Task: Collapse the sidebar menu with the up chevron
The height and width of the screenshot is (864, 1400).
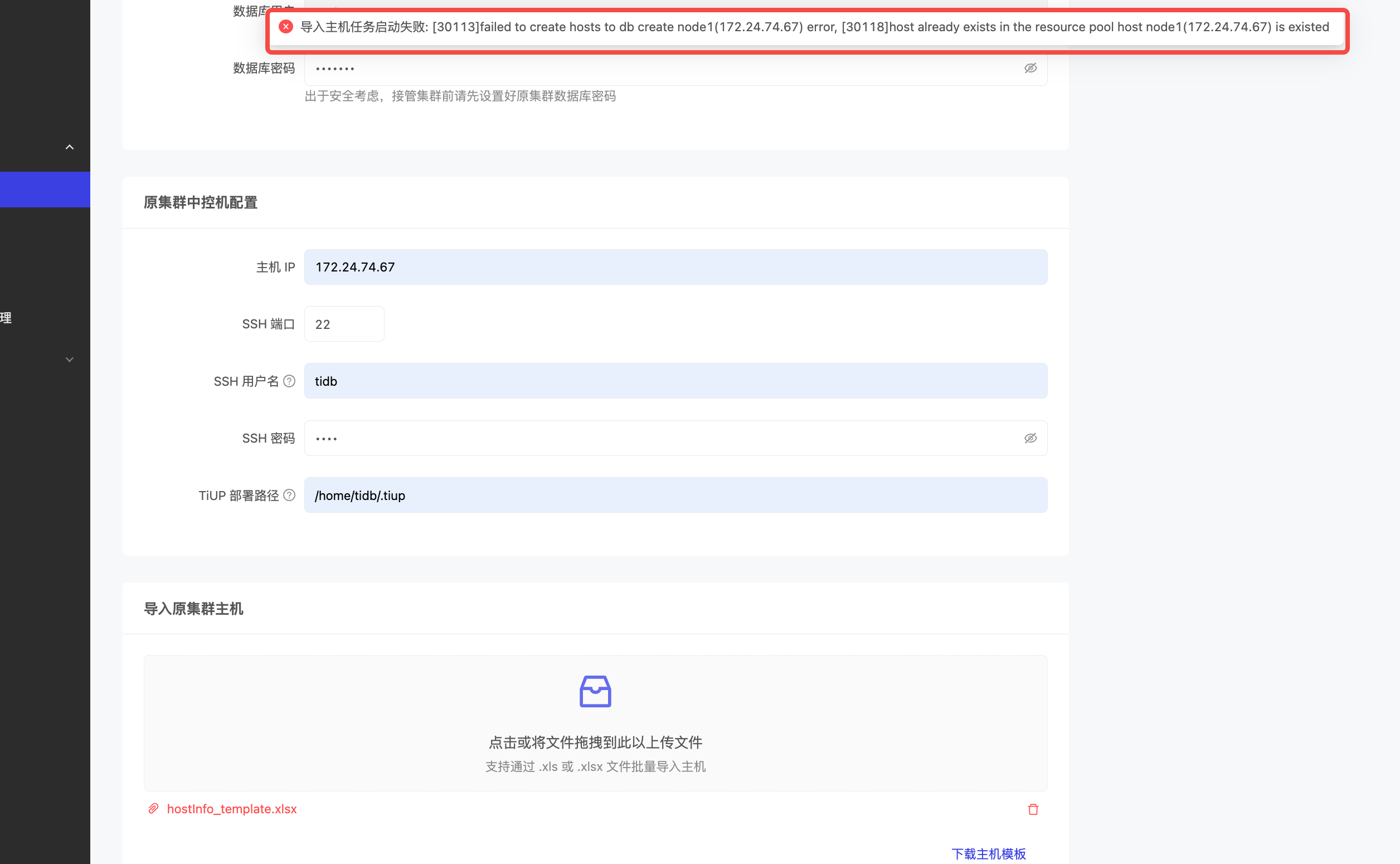Action: 70,147
